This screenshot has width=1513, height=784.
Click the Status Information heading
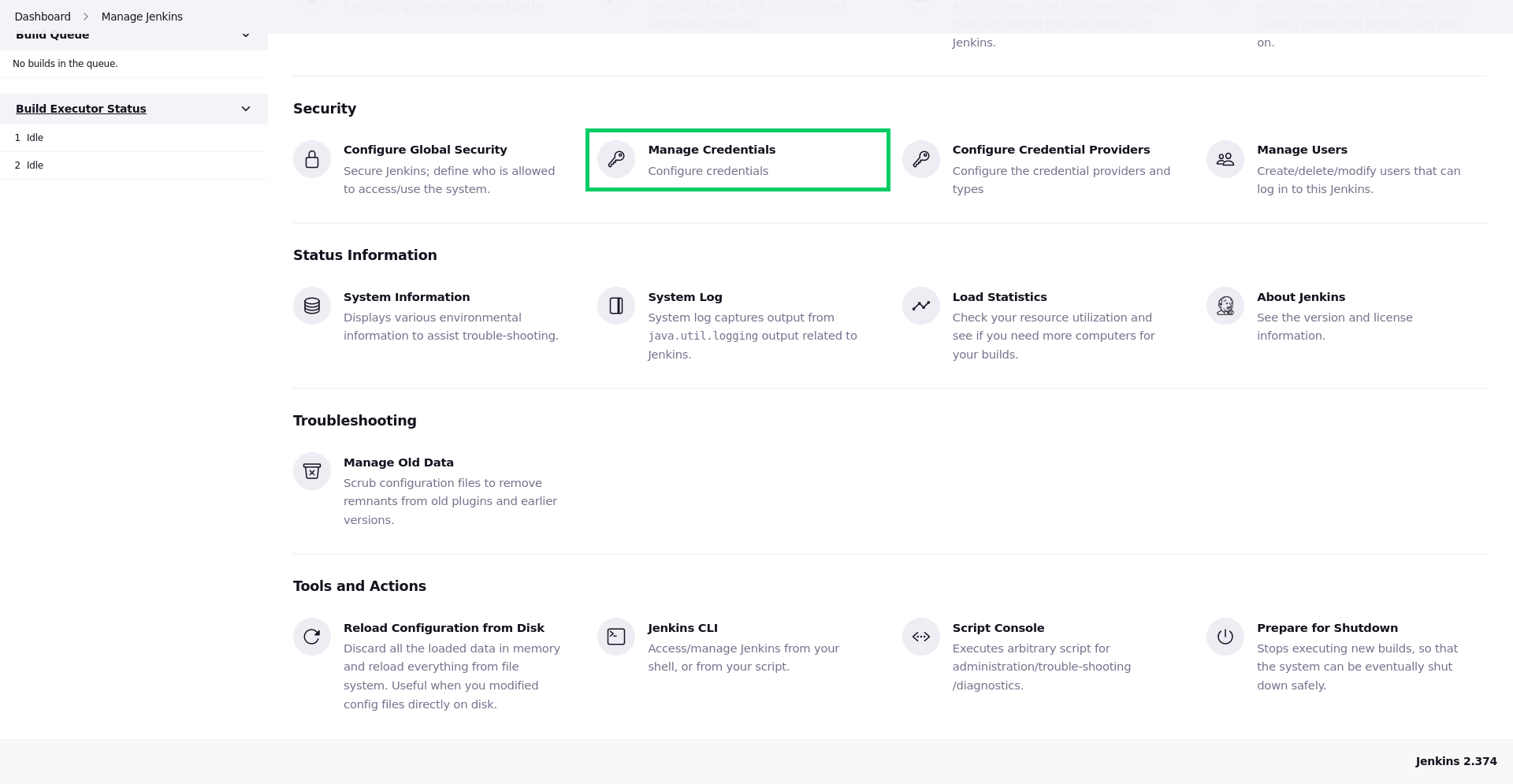point(365,255)
